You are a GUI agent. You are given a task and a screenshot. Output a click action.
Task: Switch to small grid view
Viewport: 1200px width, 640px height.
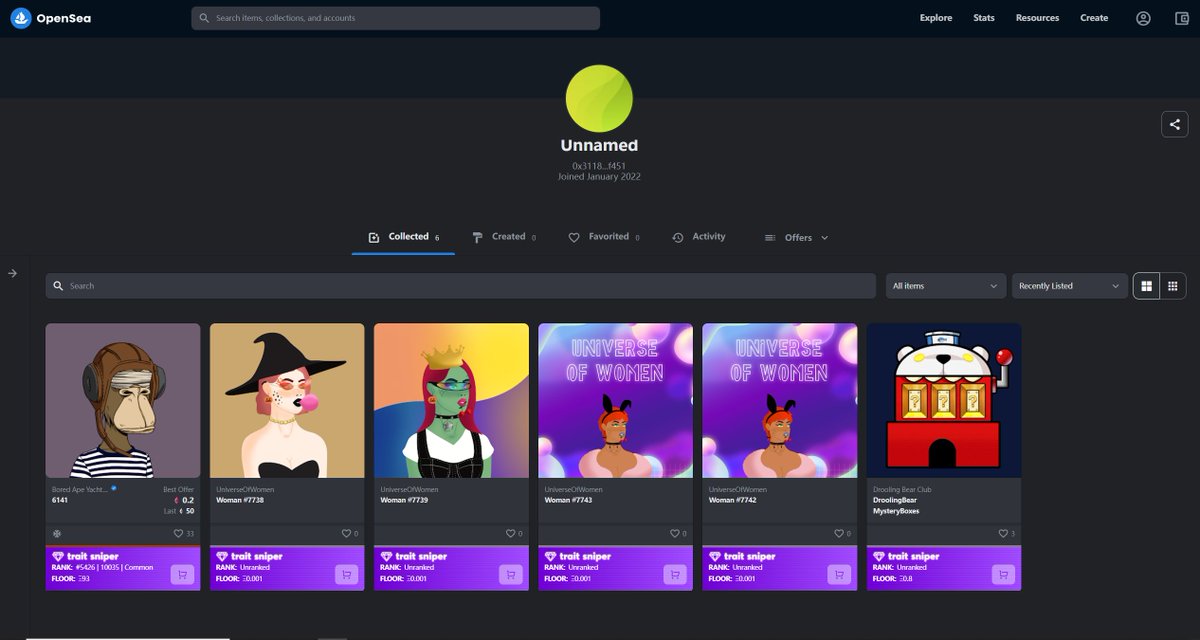coord(1173,286)
